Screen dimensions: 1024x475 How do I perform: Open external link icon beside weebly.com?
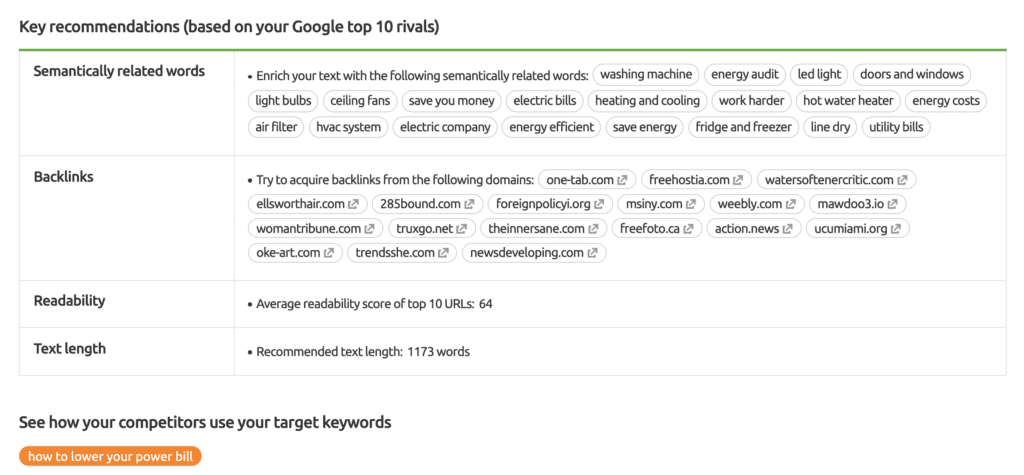[x=791, y=205]
